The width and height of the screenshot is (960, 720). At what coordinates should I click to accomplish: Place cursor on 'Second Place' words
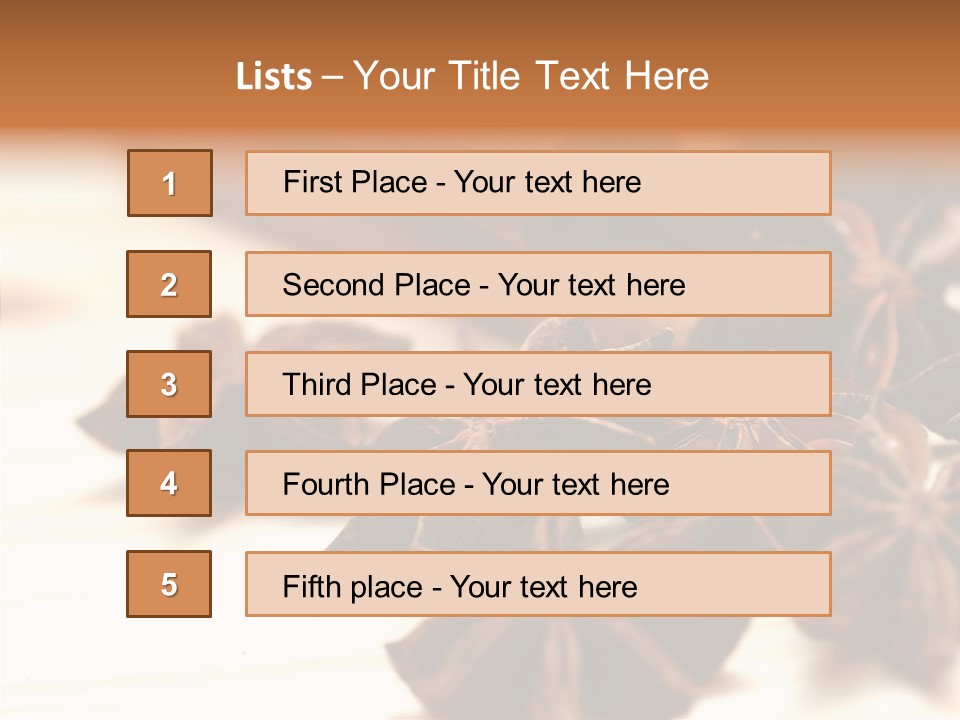[x=377, y=285]
